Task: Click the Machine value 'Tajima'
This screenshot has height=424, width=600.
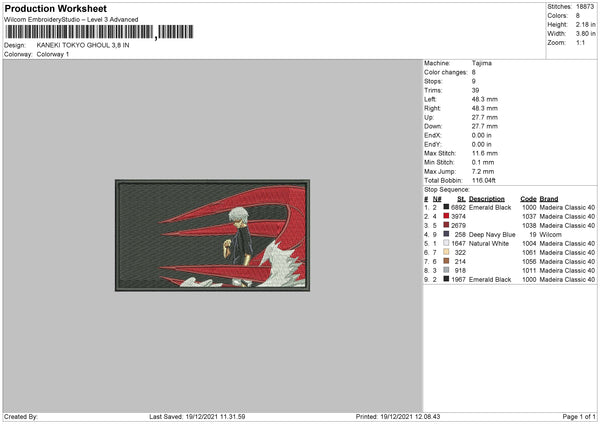Action: (x=482, y=63)
